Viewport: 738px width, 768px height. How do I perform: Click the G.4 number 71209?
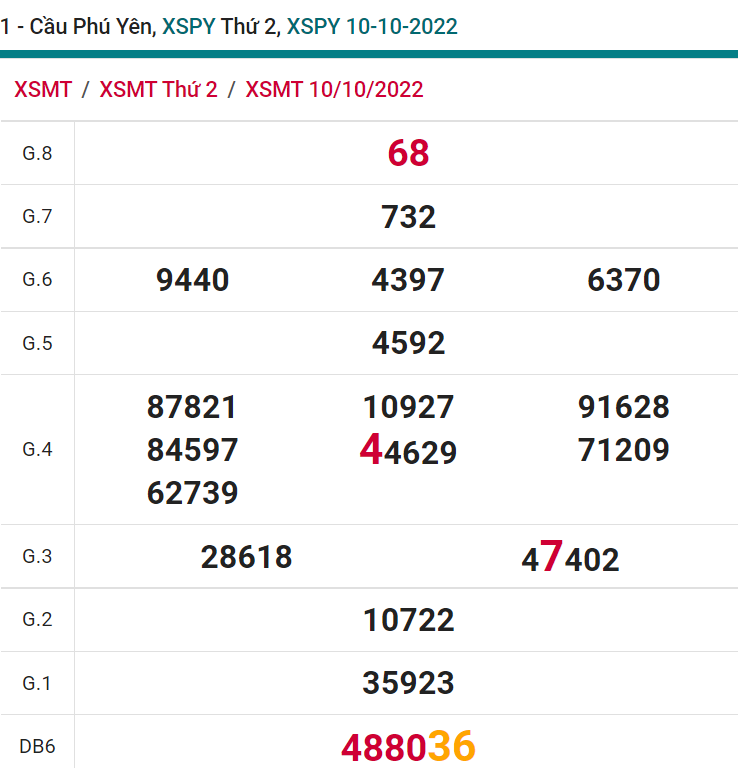coord(624,450)
